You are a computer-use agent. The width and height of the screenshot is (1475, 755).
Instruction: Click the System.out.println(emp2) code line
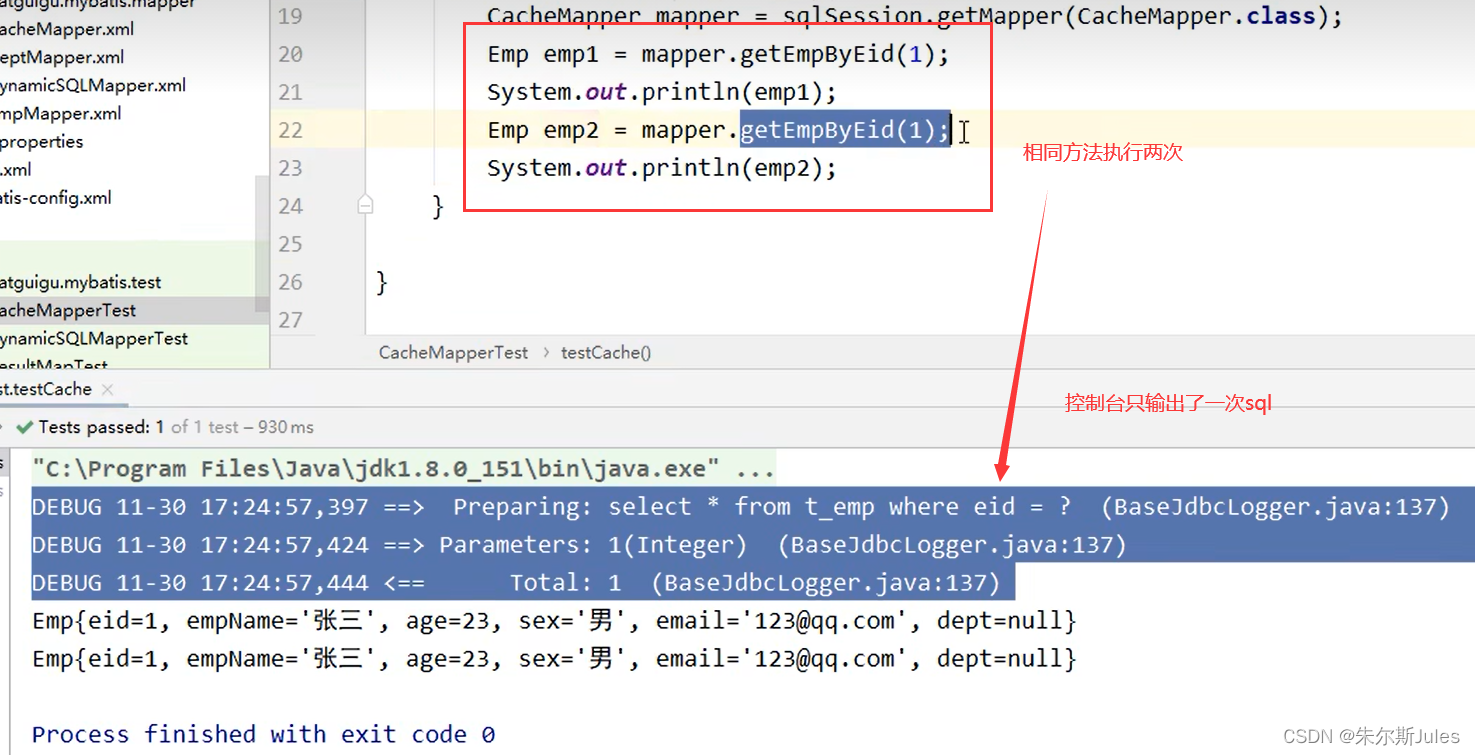tap(661, 168)
